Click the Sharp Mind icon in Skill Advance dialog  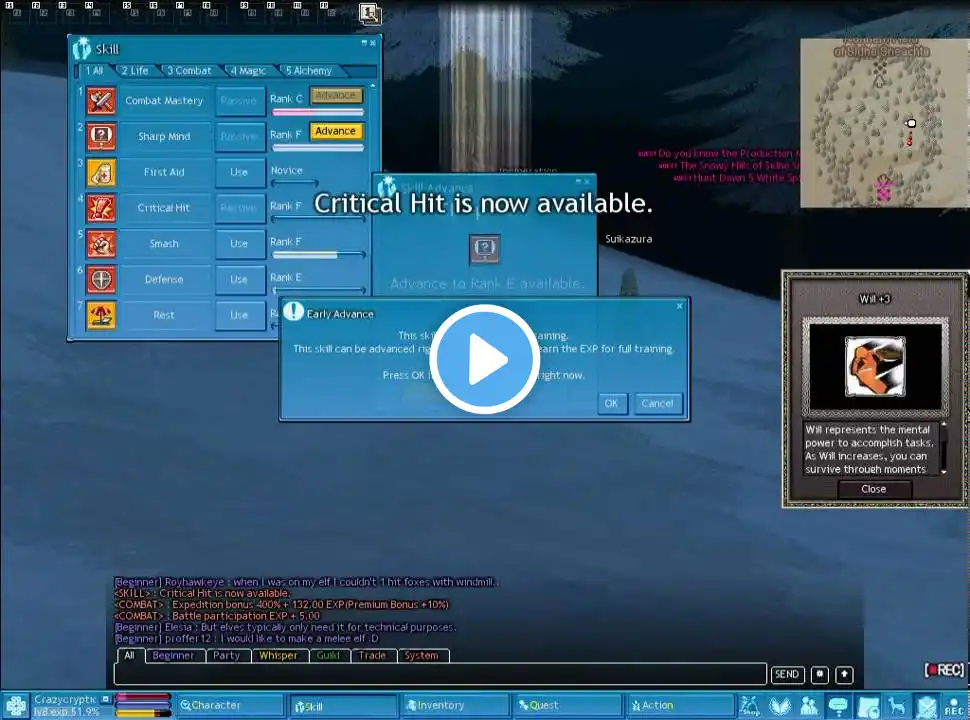[x=484, y=249]
